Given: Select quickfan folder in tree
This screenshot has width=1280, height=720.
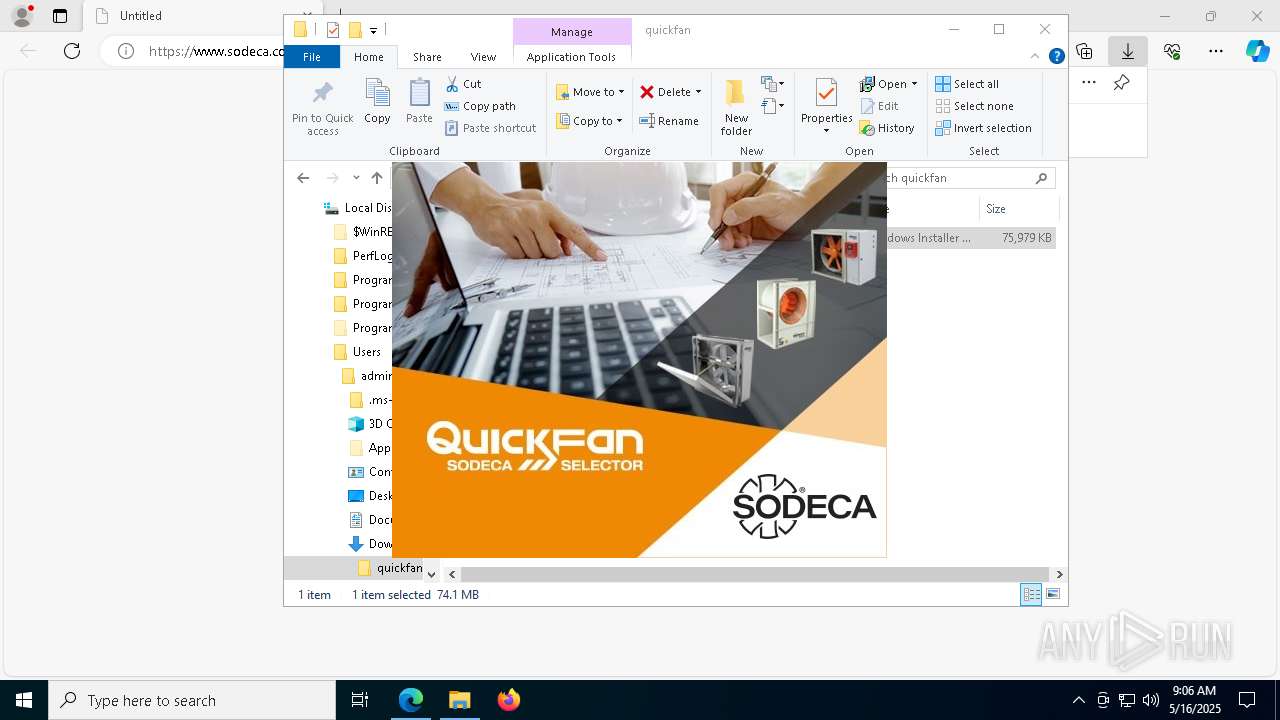Looking at the screenshot, I should (x=391, y=568).
